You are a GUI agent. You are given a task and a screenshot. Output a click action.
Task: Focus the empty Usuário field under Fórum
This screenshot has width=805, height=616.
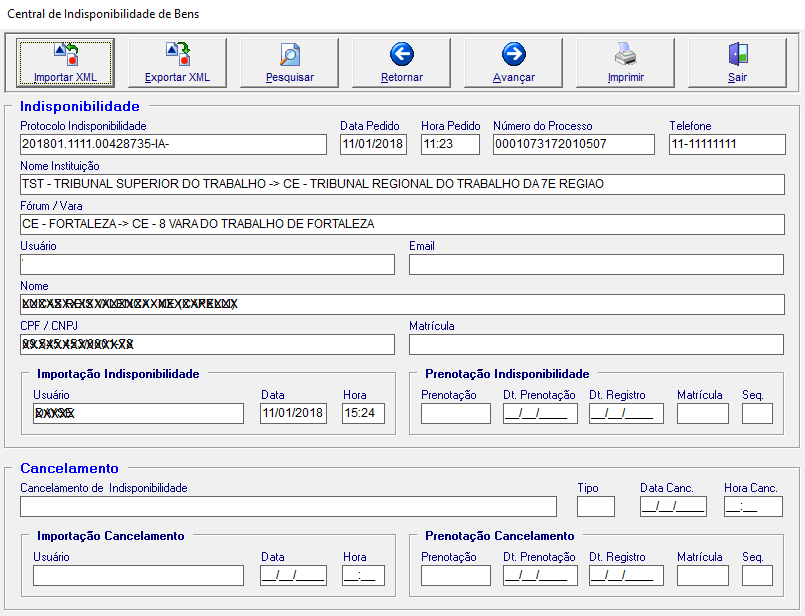pos(207,264)
